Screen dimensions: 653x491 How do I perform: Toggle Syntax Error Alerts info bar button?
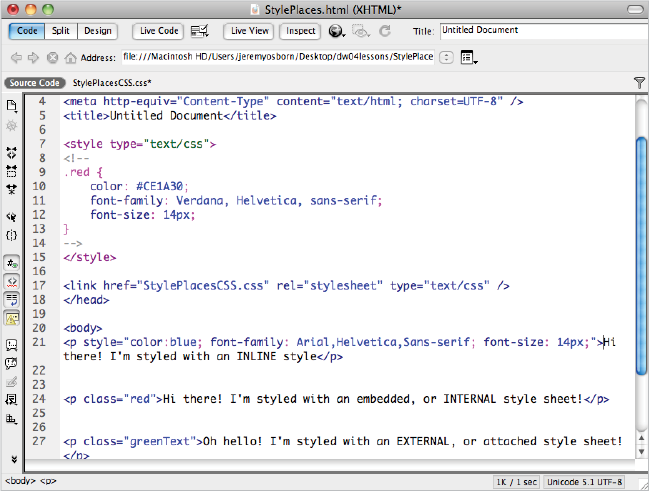12,319
